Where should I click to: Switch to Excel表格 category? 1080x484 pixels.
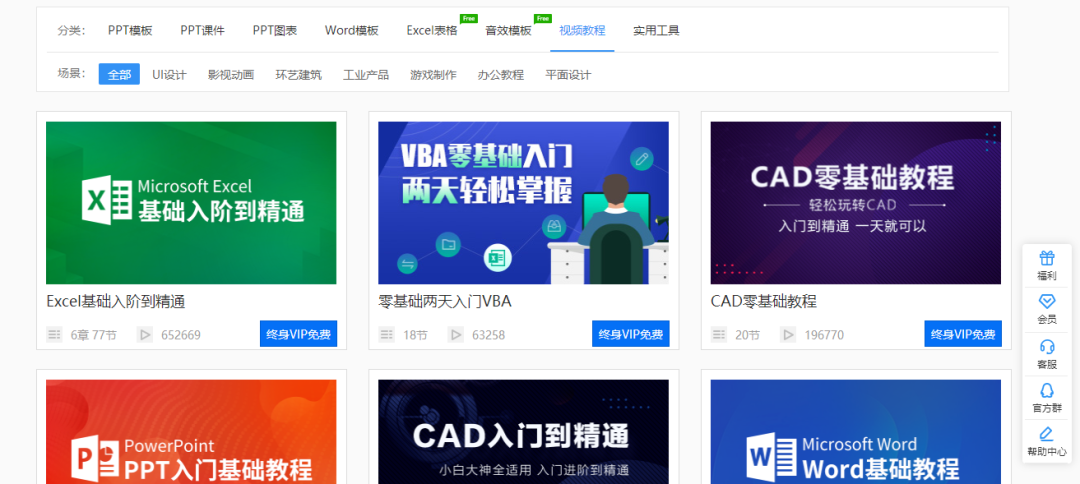[x=432, y=30]
